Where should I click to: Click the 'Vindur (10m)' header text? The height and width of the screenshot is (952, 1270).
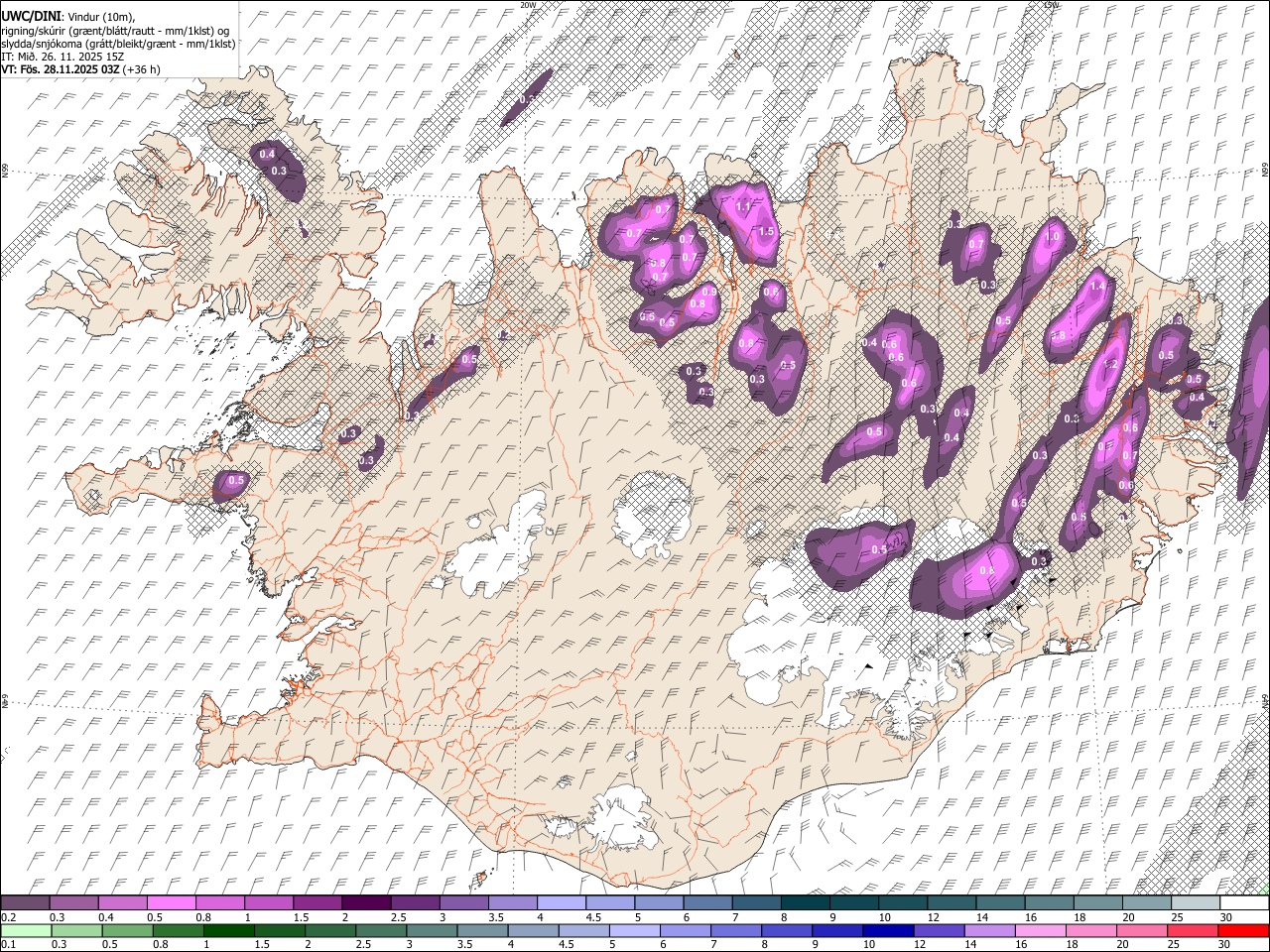click(x=100, y=16)
